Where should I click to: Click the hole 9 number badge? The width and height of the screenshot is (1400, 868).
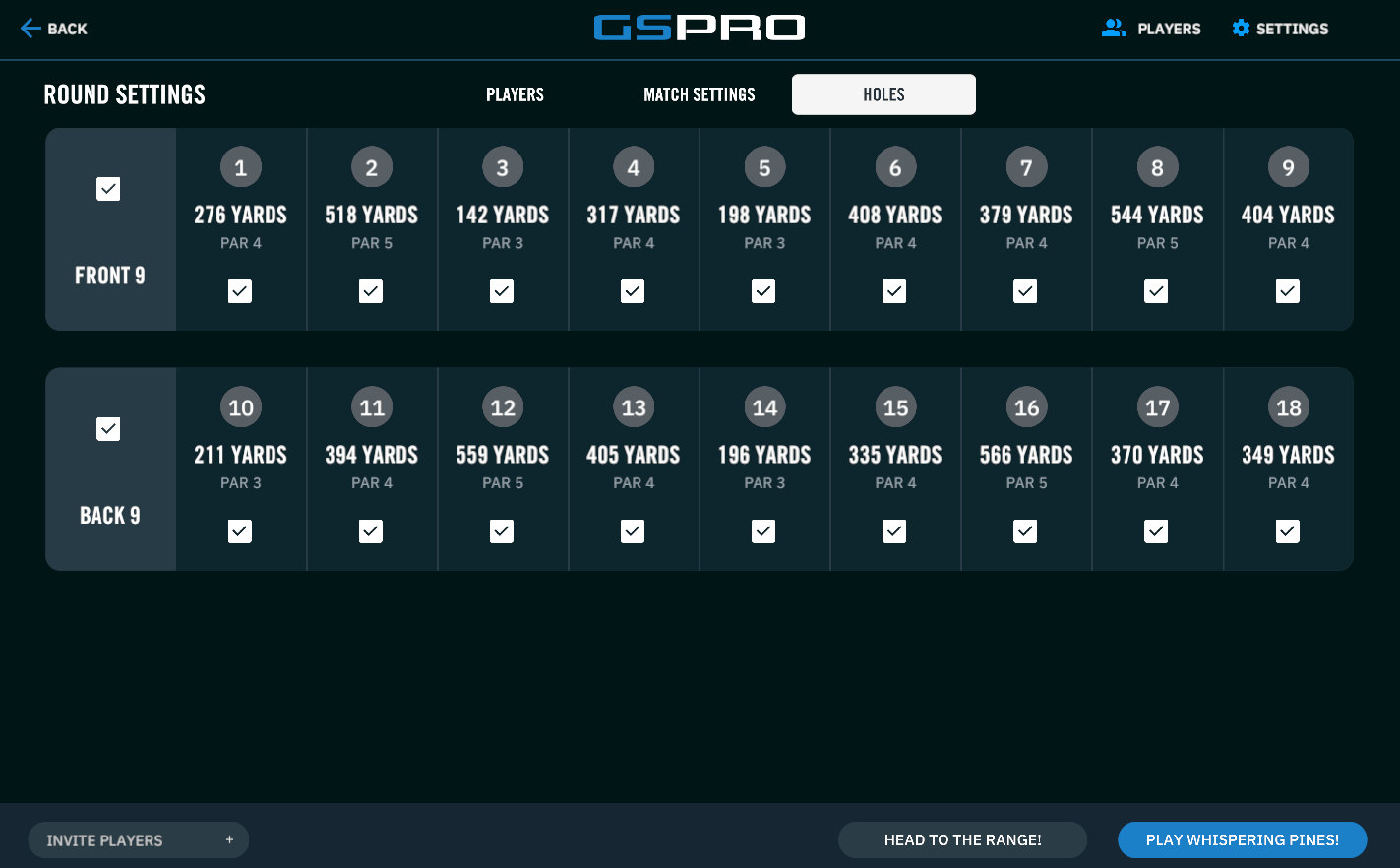pyautogui.click(x=1288, y=167)
